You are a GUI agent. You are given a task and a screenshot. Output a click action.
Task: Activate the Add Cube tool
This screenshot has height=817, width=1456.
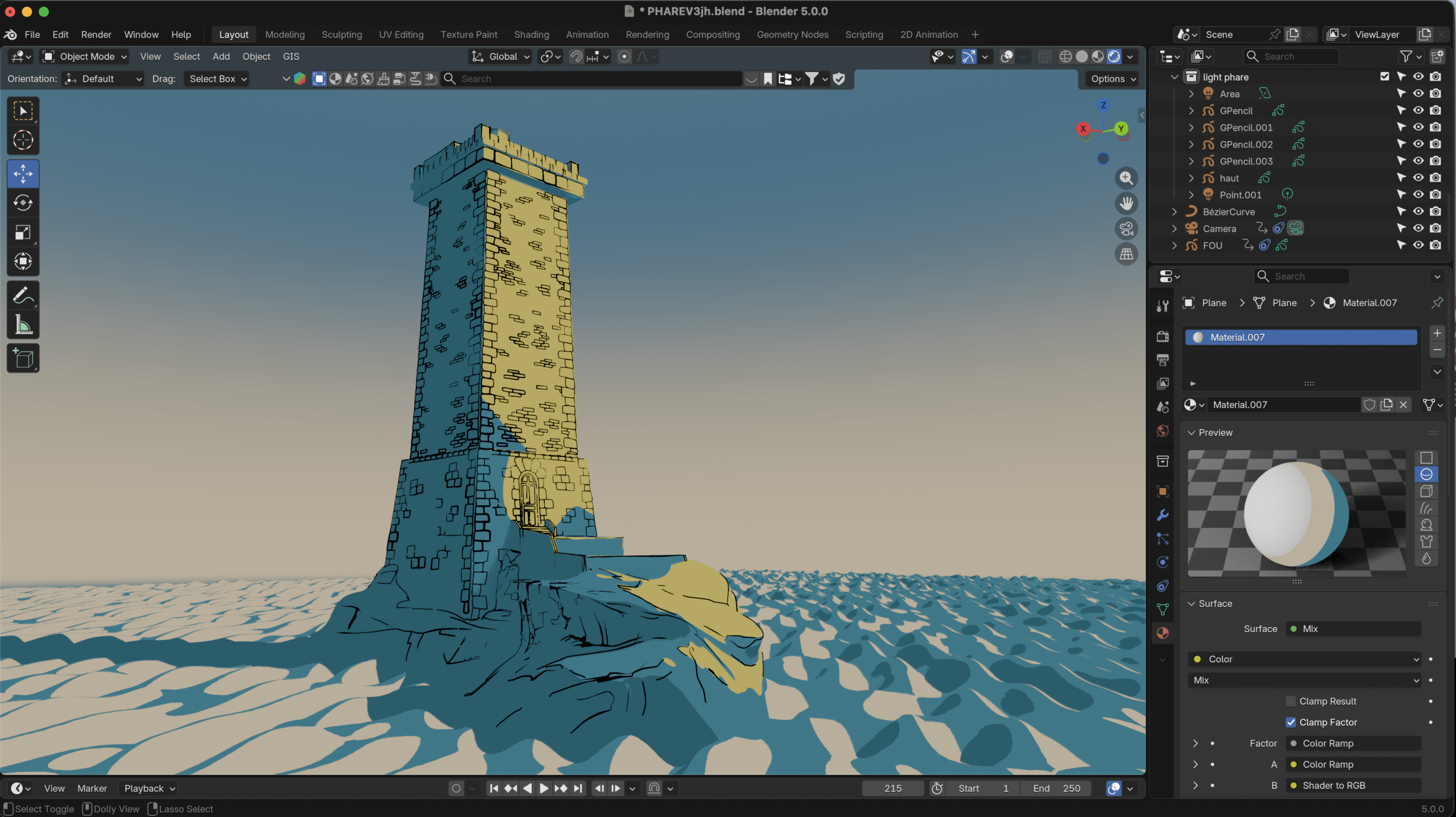tap(23, 359)
